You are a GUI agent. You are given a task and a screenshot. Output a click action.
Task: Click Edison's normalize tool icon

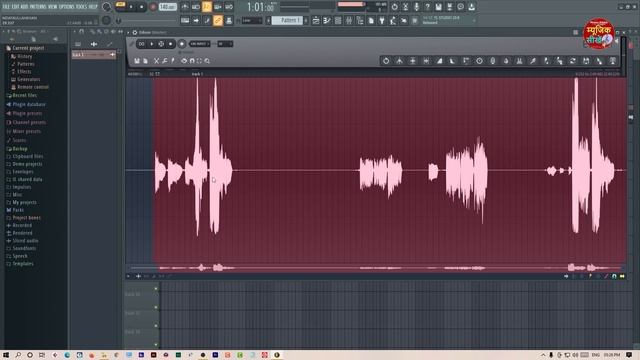[x=413, y=61]
